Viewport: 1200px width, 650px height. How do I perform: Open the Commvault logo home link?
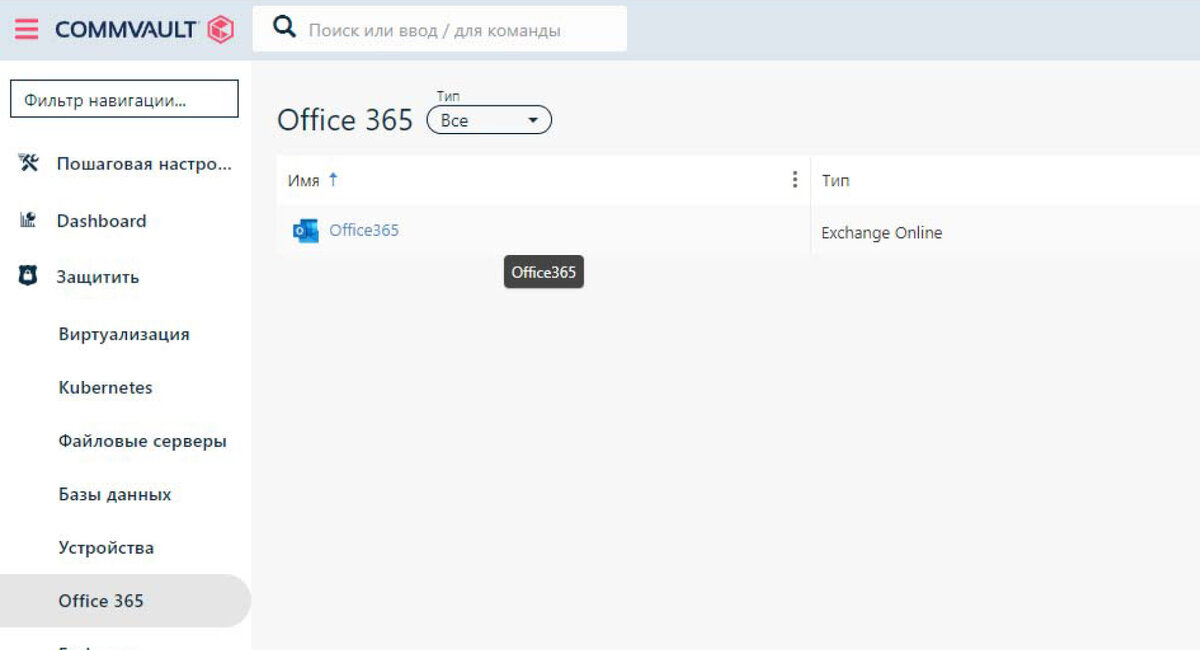tap(144, 30)
